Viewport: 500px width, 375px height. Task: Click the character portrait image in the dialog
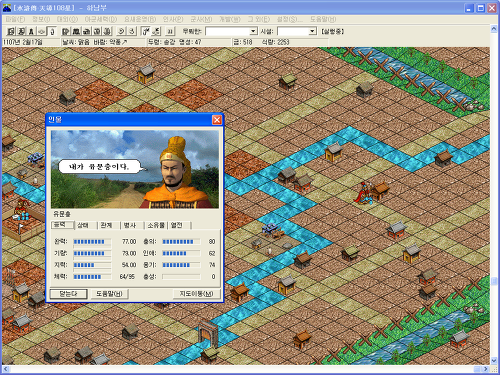135,169
